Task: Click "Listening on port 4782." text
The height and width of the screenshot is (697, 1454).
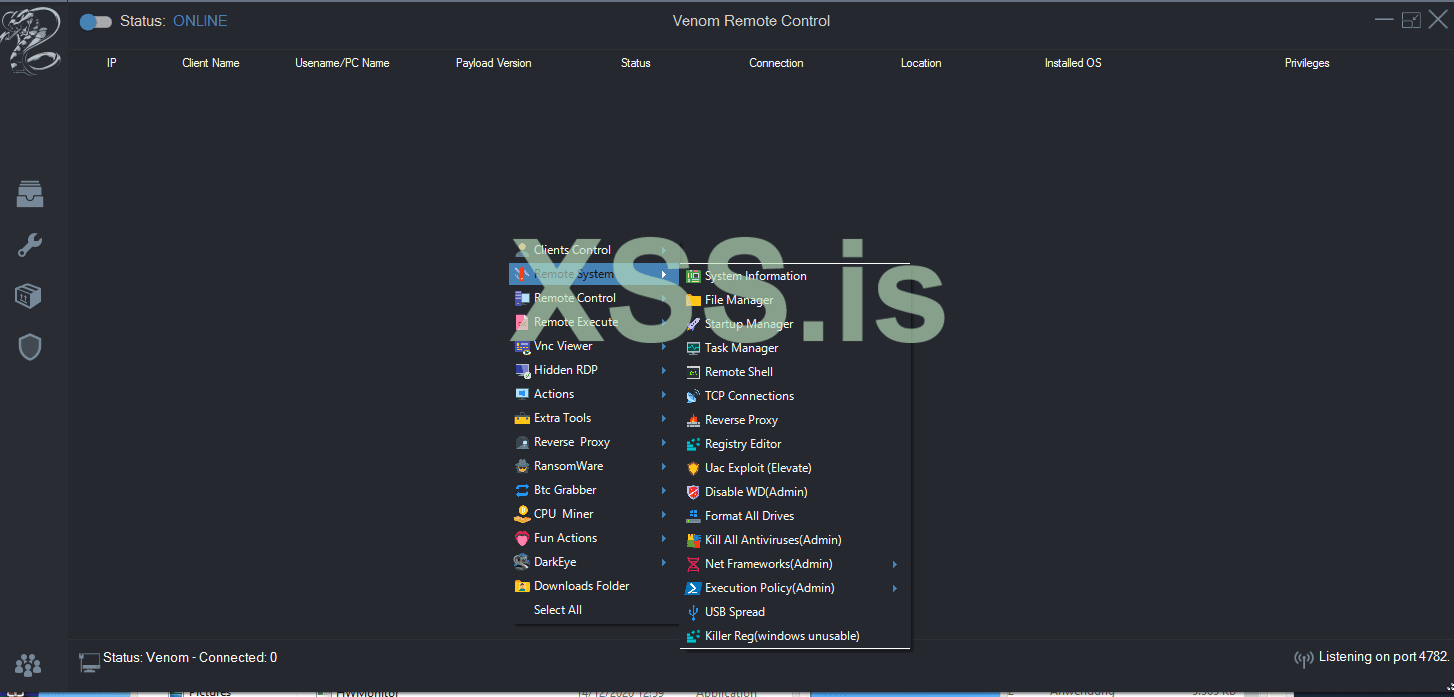Action: [x=1383, y=657]
